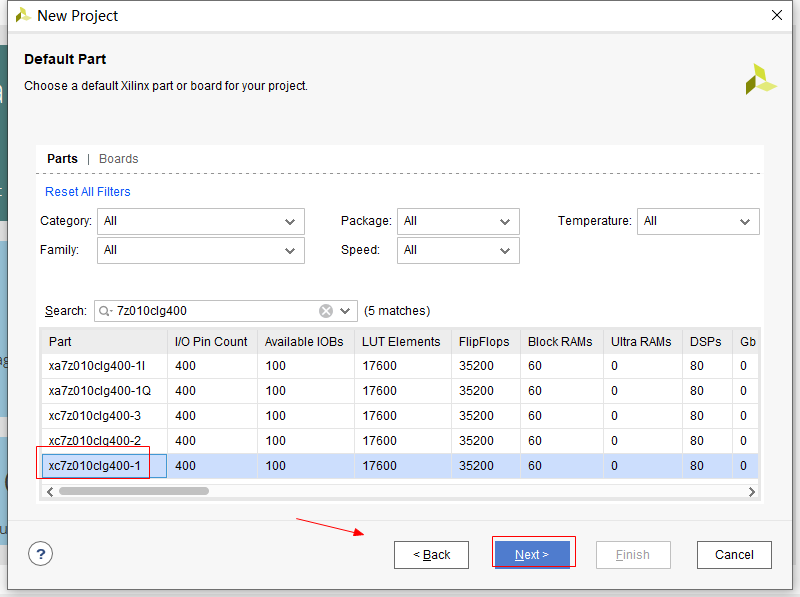Click Reset All Filters link
Image resolution: width=800 pixels, height=597 pixels.
(88, 192)
